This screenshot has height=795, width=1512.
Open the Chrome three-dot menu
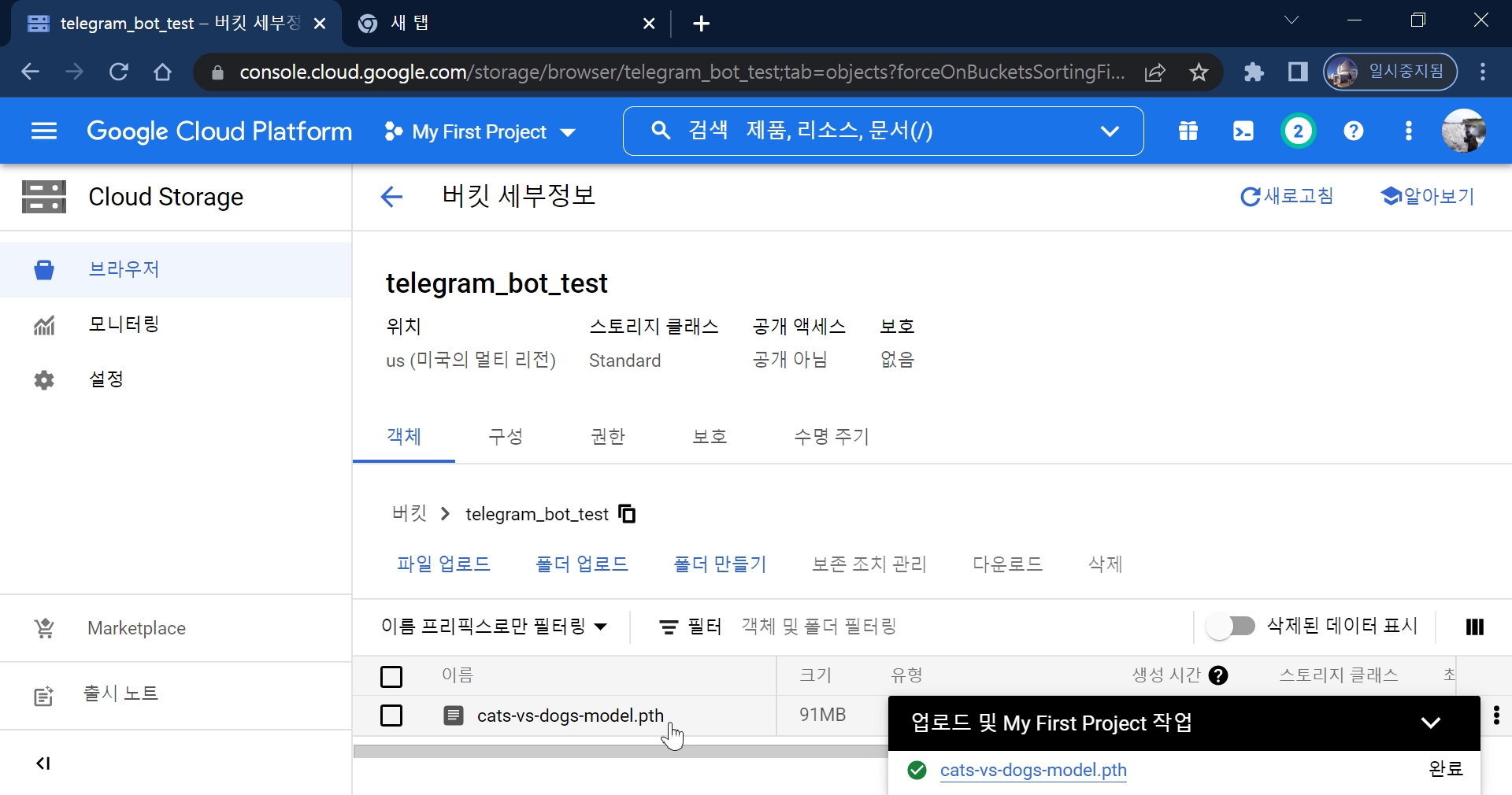coord(1483,72)
